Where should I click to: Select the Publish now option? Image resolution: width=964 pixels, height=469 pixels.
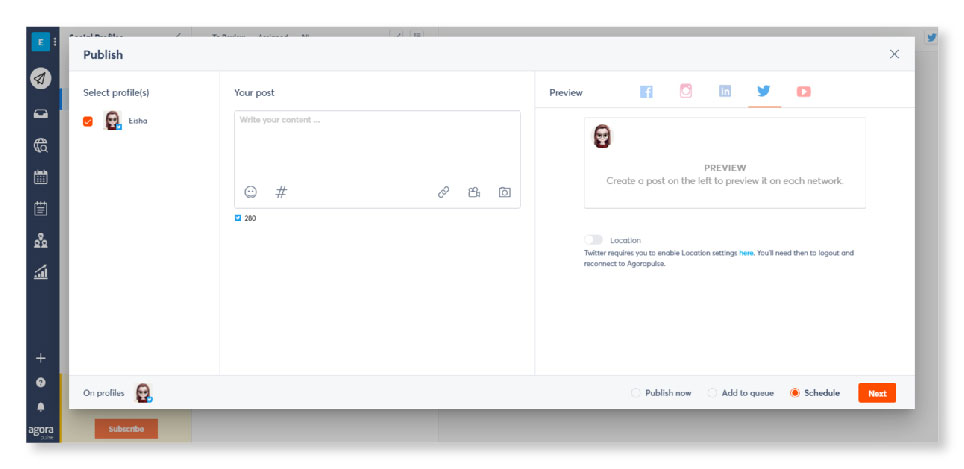click(661, 393)
